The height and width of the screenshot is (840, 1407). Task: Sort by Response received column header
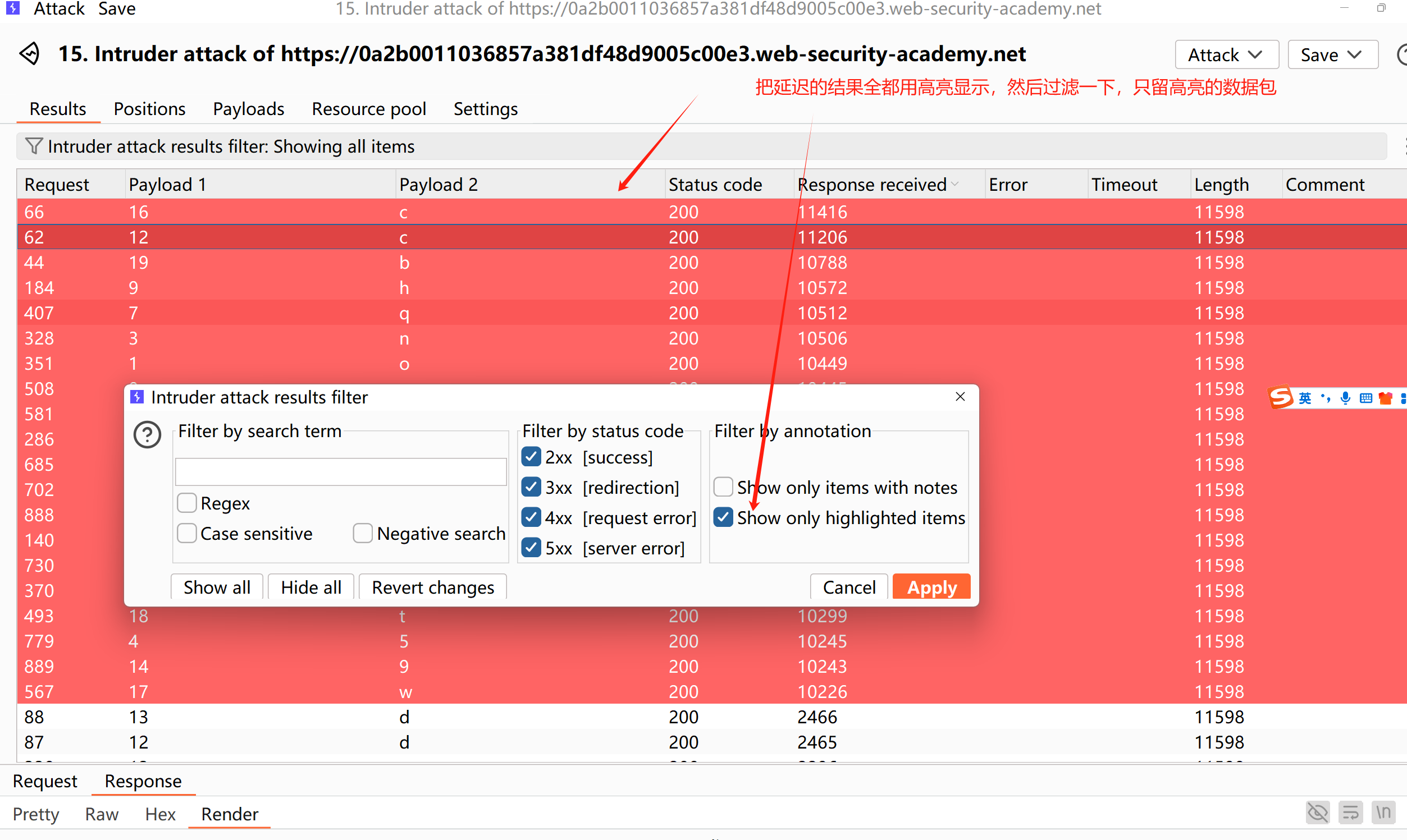[872, 185]
